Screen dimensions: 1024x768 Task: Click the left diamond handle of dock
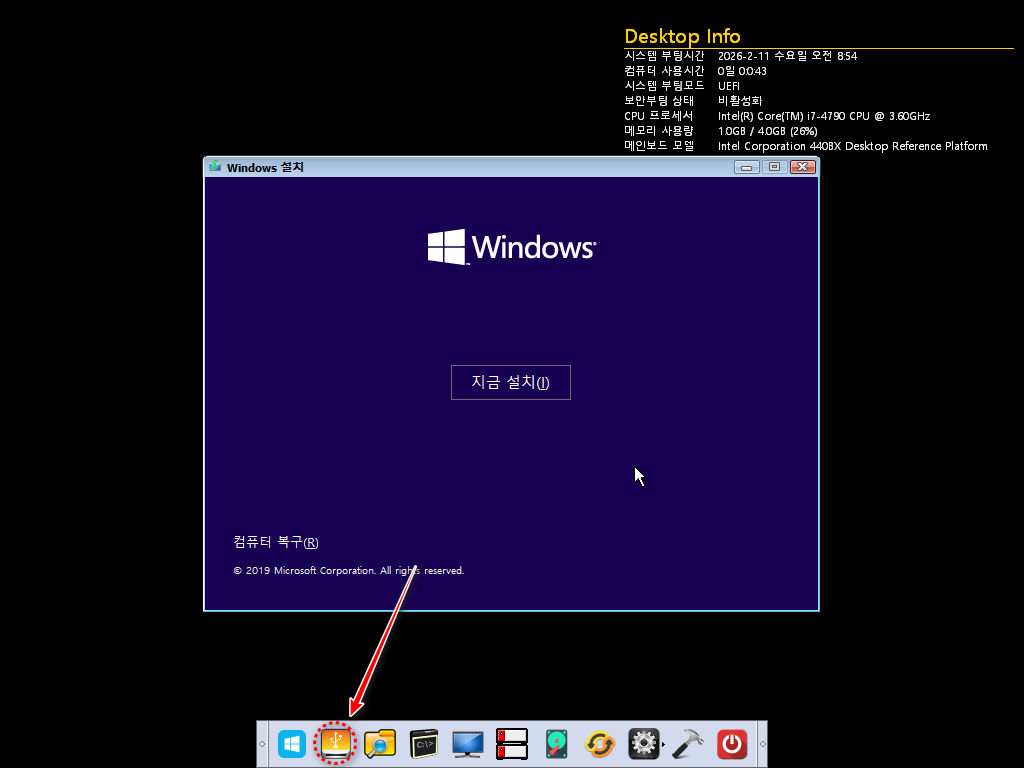click(262, 744)
